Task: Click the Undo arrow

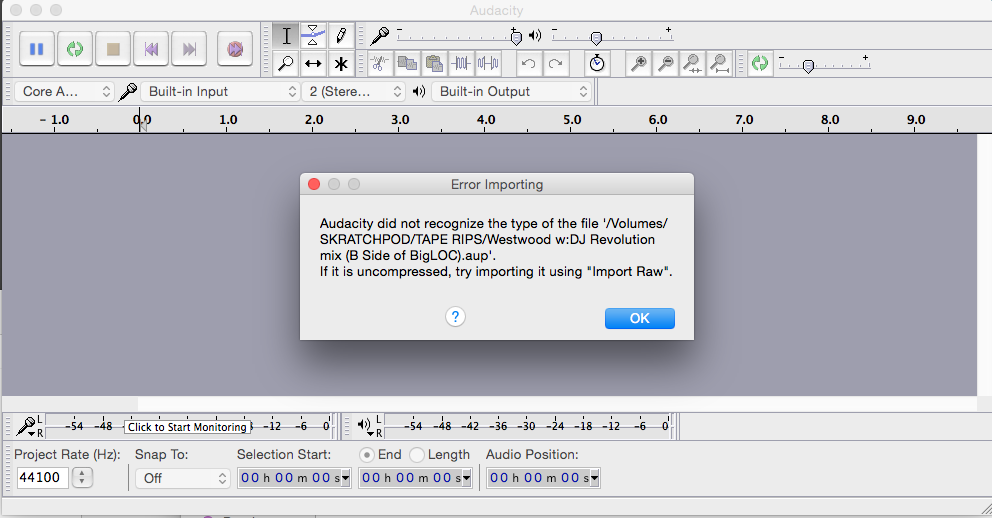Action: tap(528, 63)
